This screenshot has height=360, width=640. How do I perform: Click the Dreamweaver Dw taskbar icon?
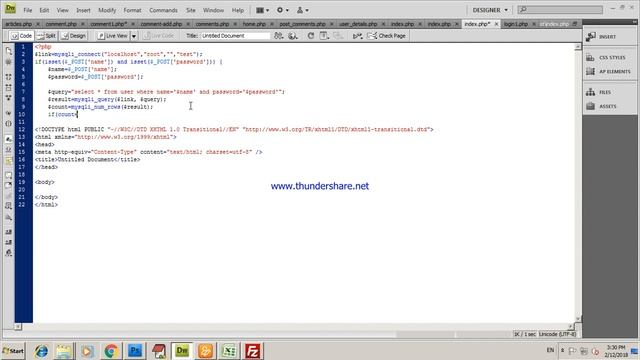(182, 351)
